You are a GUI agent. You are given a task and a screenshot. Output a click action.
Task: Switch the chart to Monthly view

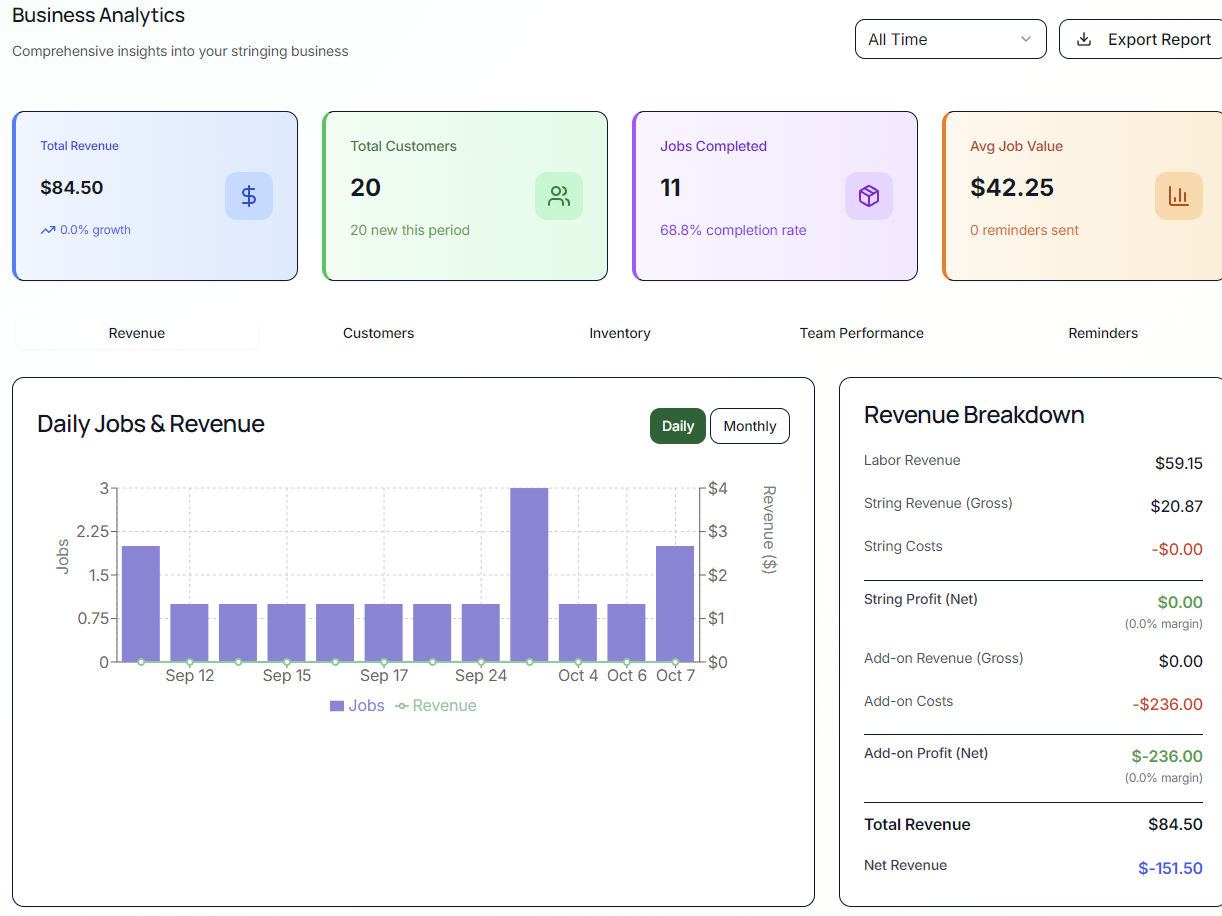point(749,426)
